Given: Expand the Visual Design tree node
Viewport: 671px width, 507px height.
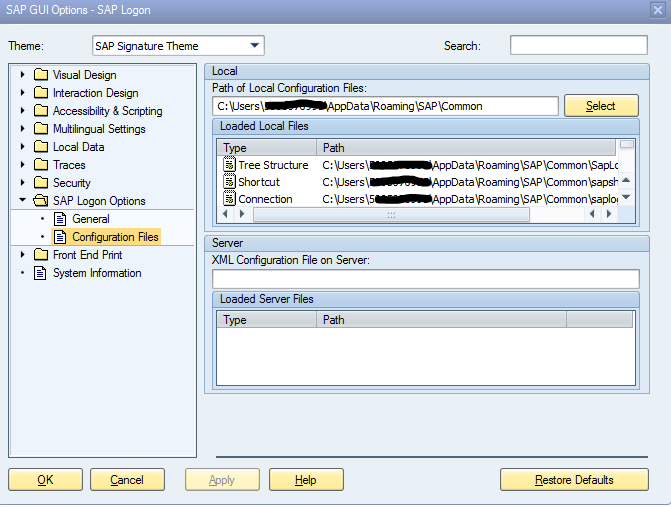Looking at the screenshot, I should coord(23,74).
